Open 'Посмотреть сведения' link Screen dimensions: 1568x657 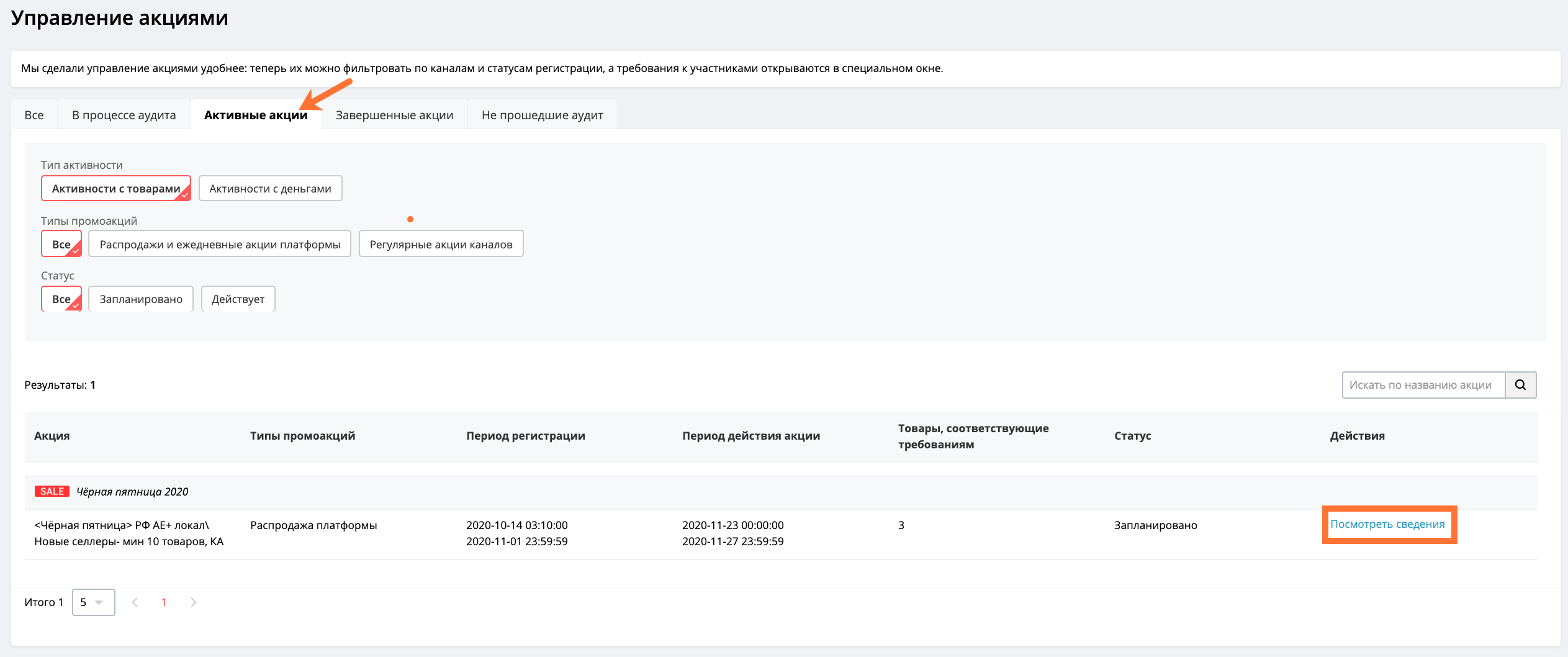click(x=1387, y=524)
